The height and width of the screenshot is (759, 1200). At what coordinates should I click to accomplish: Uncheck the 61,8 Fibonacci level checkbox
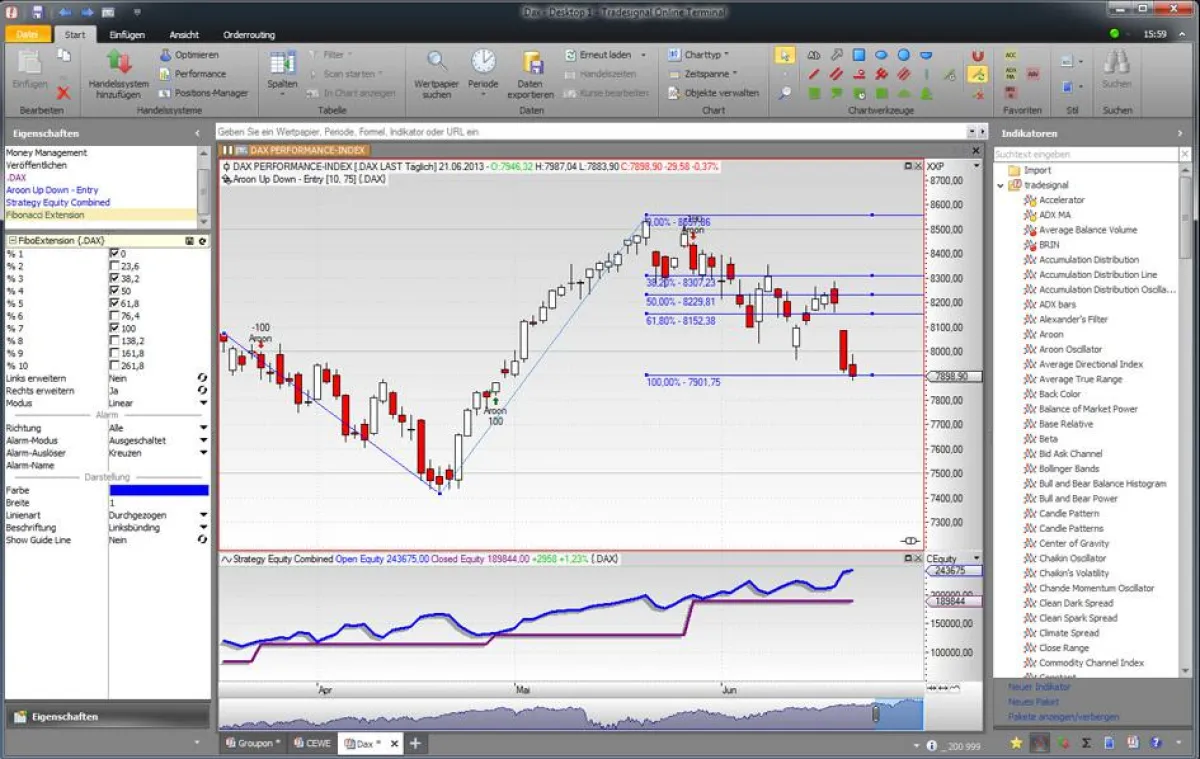114,303
